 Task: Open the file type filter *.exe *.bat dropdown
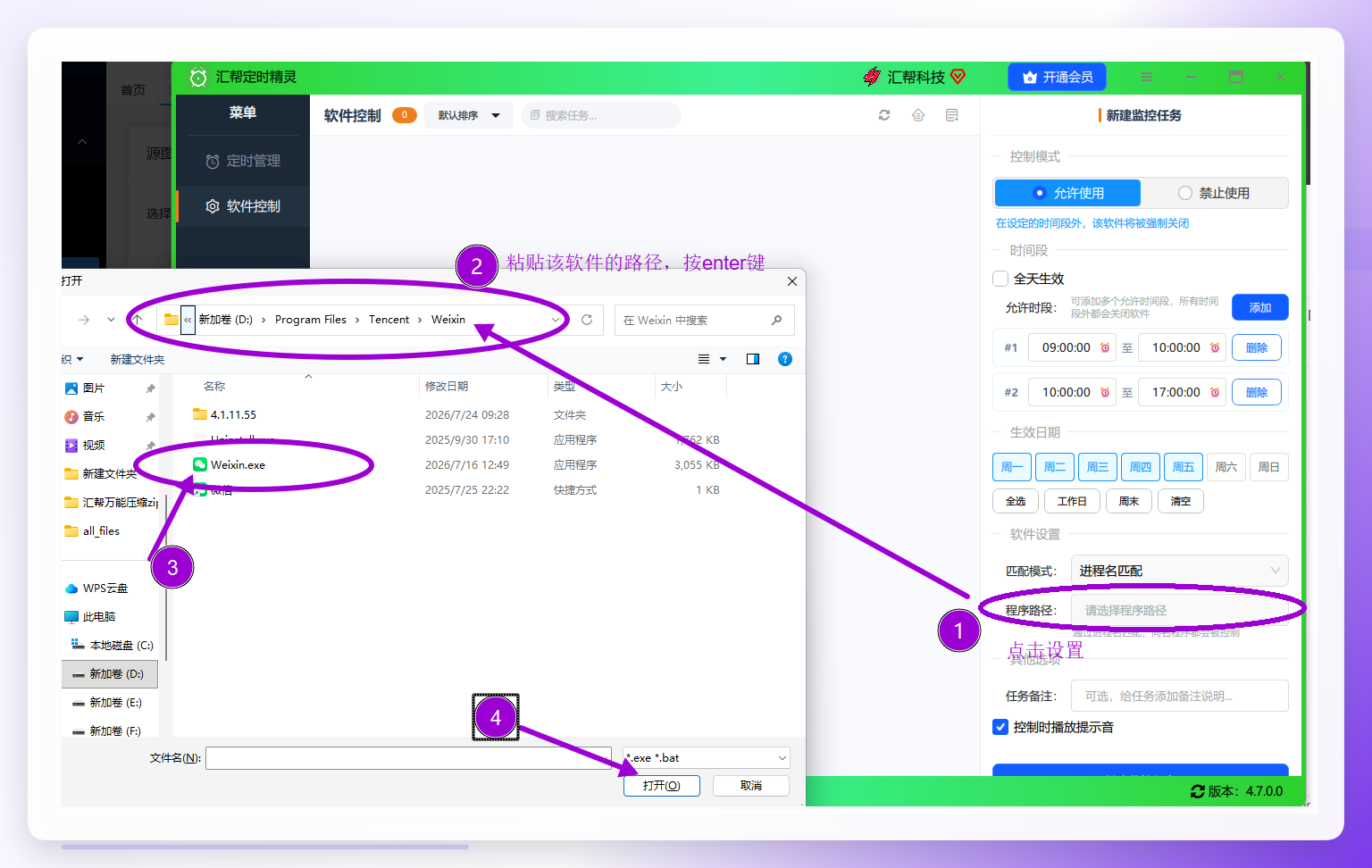[x=707, y=758]
